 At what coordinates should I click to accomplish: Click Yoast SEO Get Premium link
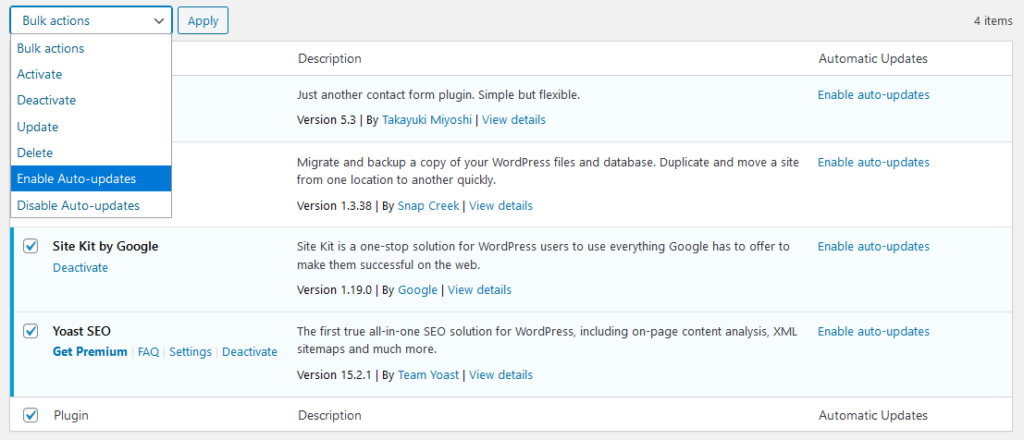[x=90, y=352]
